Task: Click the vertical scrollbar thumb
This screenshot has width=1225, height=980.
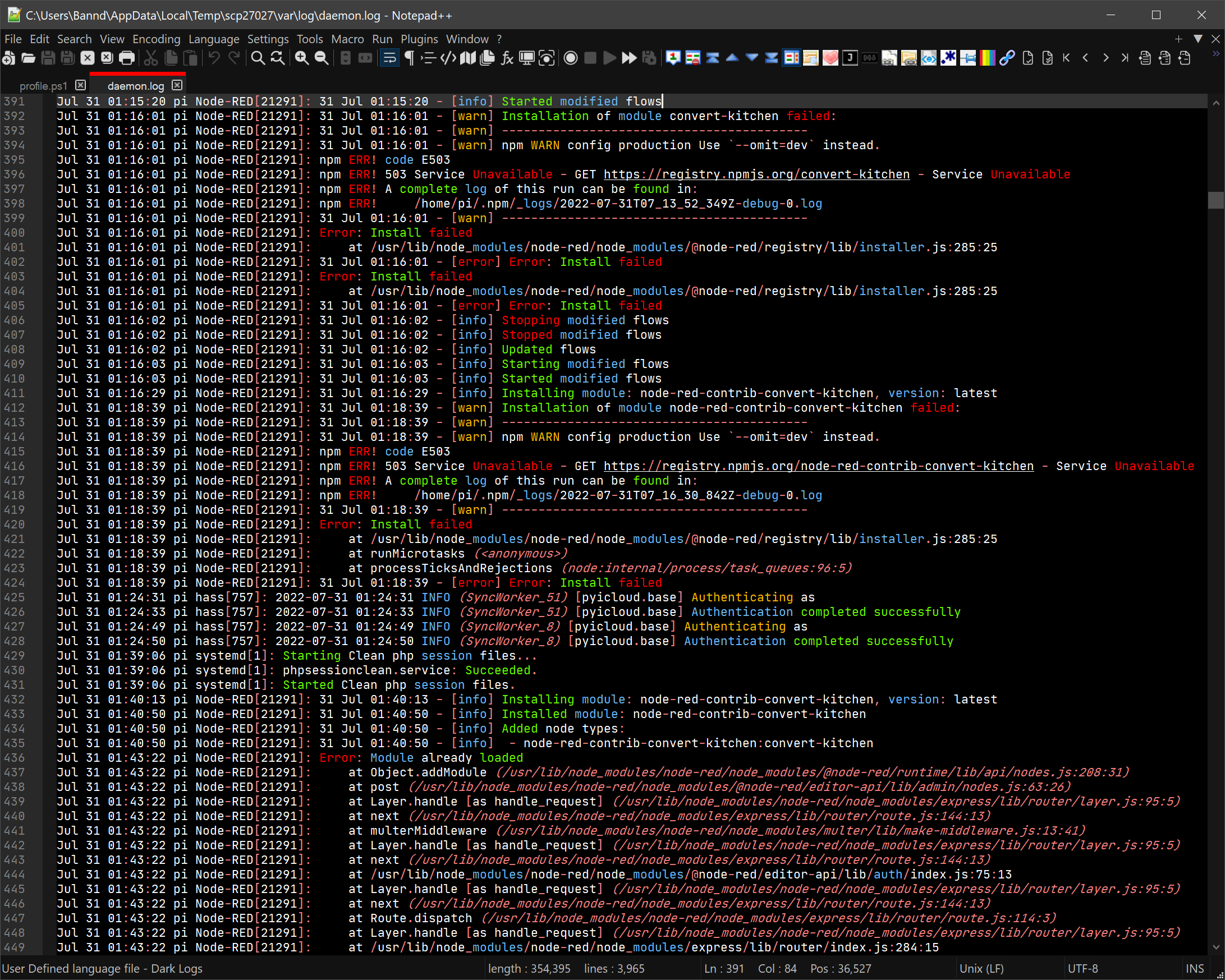Action: click(1216, 201)
